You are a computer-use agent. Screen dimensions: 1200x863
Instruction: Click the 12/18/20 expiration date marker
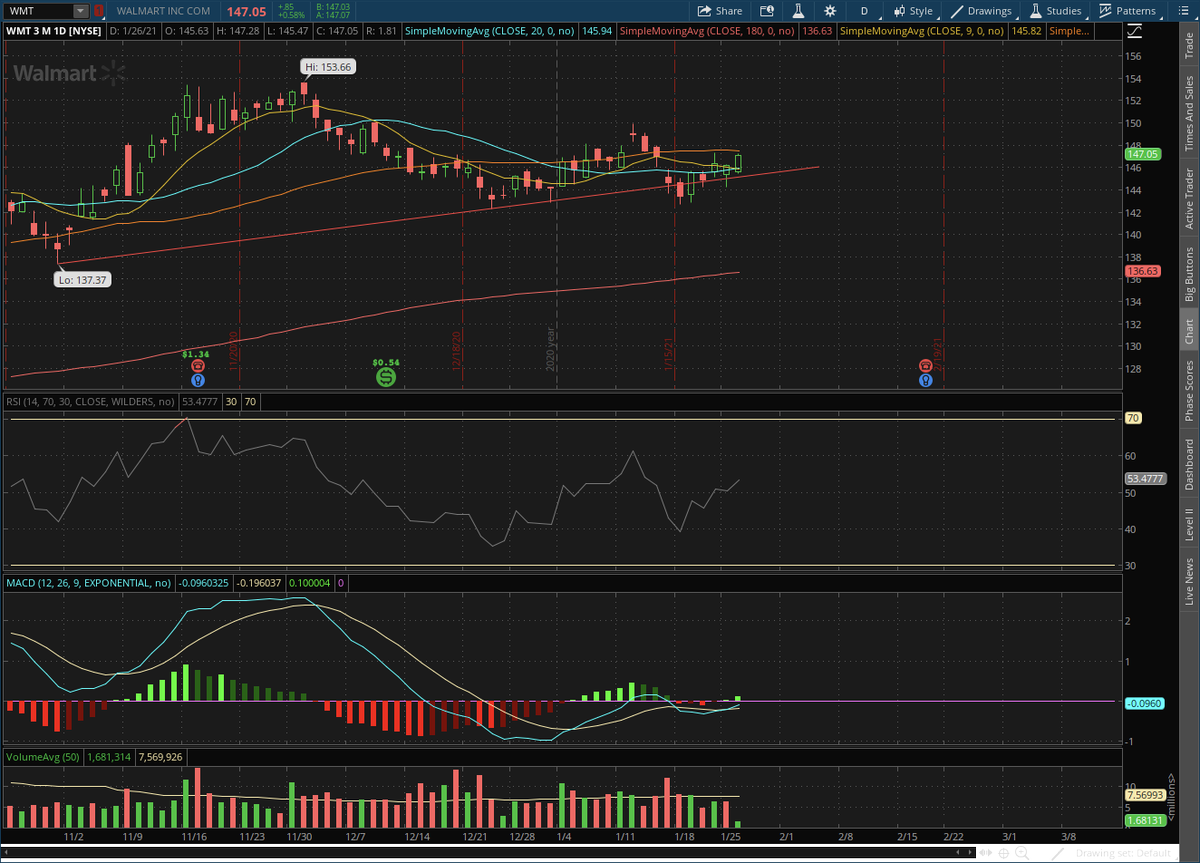[x=458, y=352]
